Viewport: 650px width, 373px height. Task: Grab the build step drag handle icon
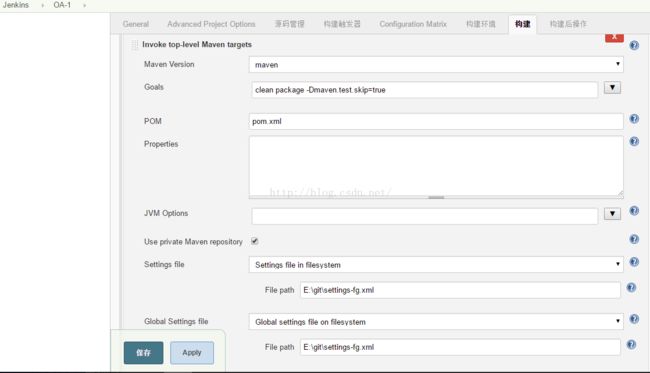135,45
